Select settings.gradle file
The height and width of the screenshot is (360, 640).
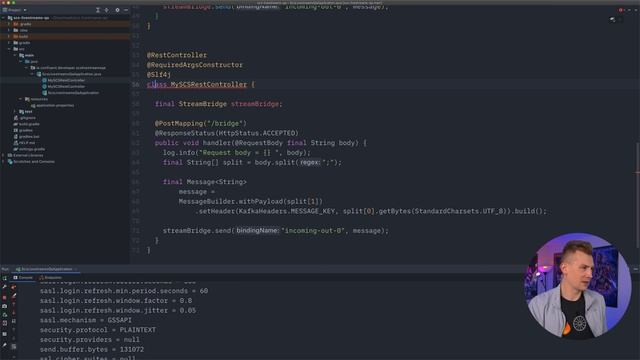pos(29,149)
